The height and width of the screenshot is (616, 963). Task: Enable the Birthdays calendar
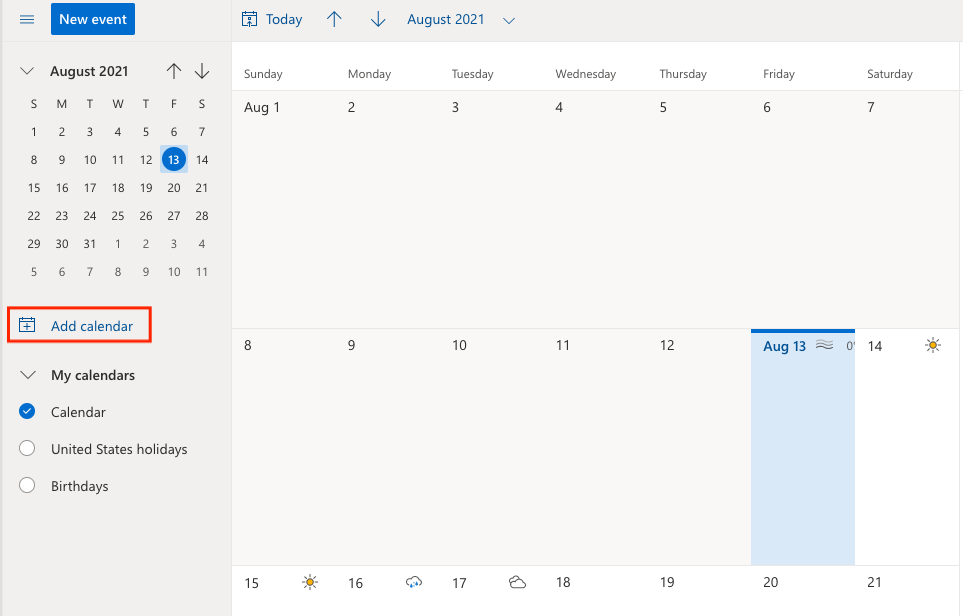click(27, 485)
